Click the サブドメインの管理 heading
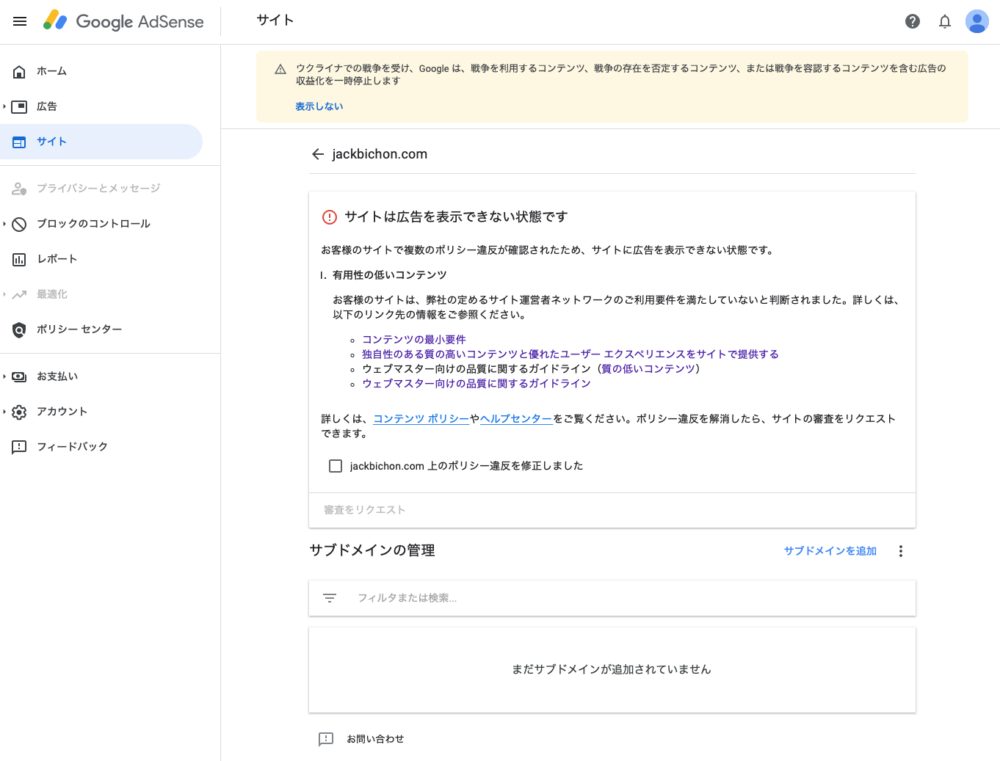Viewport: 1000px width, 761px height. point(372,550)
